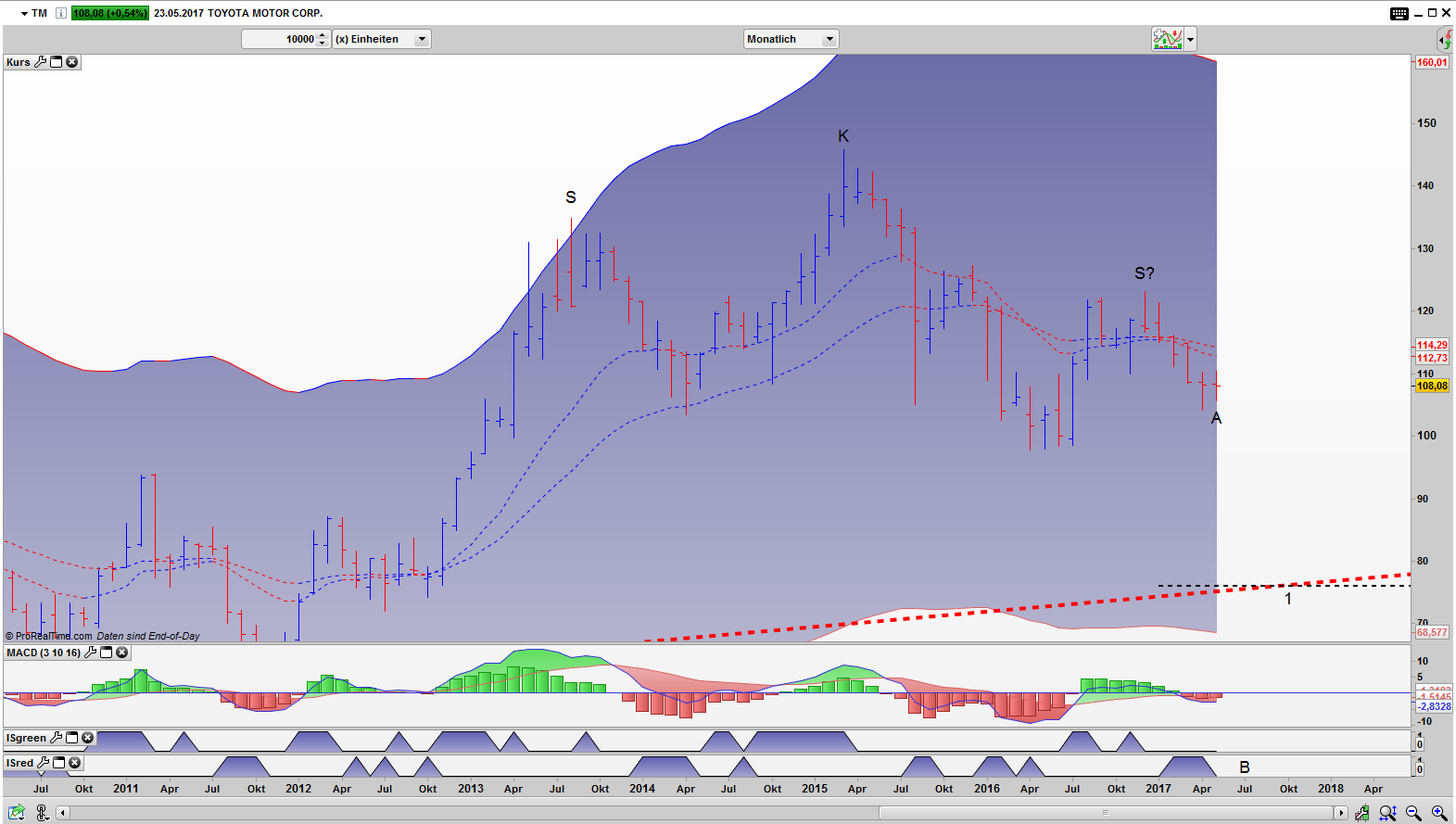Click the green price change badge
Viewport: 1456px width, 824px height.
point(110,13)
